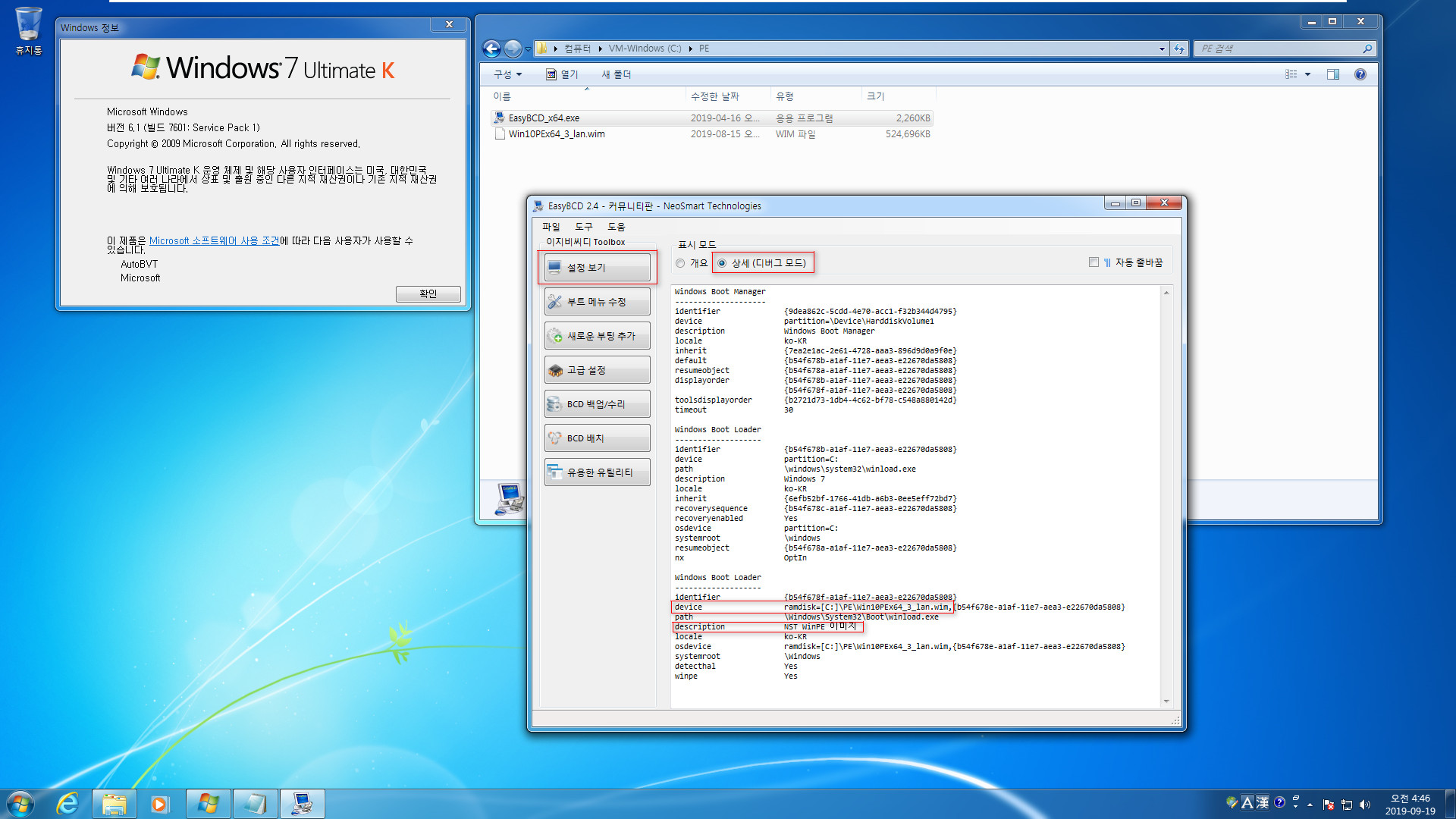
Task: Click the Win10PEx64_3_lan.wim file icon
Action: click(499, 134)
